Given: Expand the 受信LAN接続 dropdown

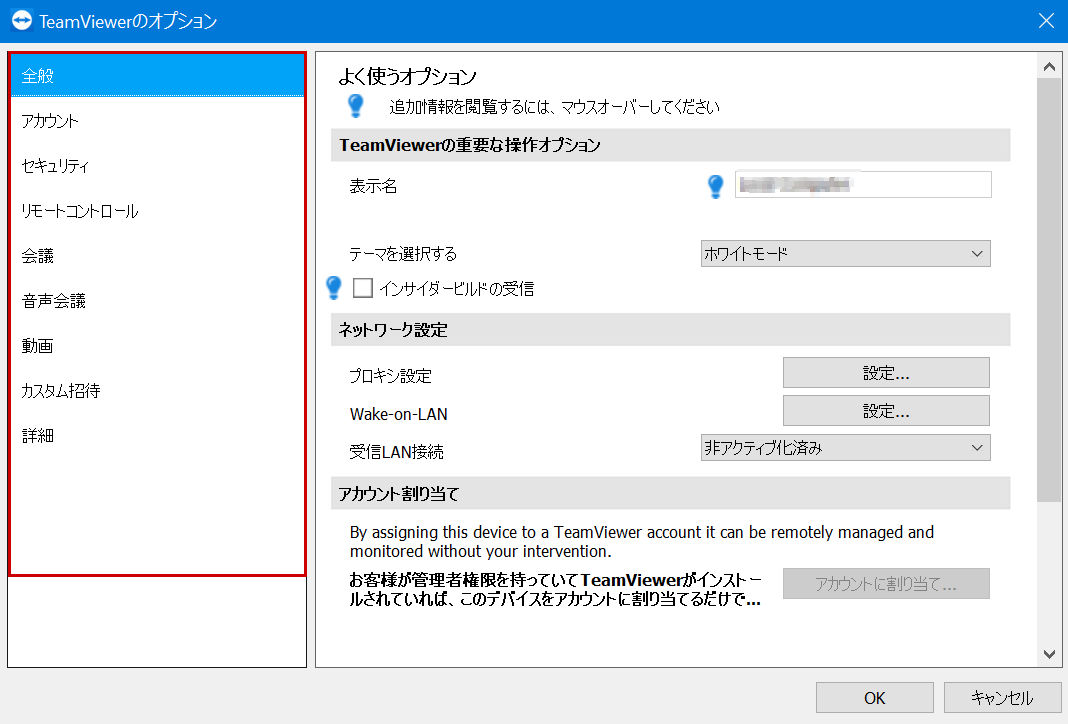Looking at the screenshot, I should click(845, 447).
